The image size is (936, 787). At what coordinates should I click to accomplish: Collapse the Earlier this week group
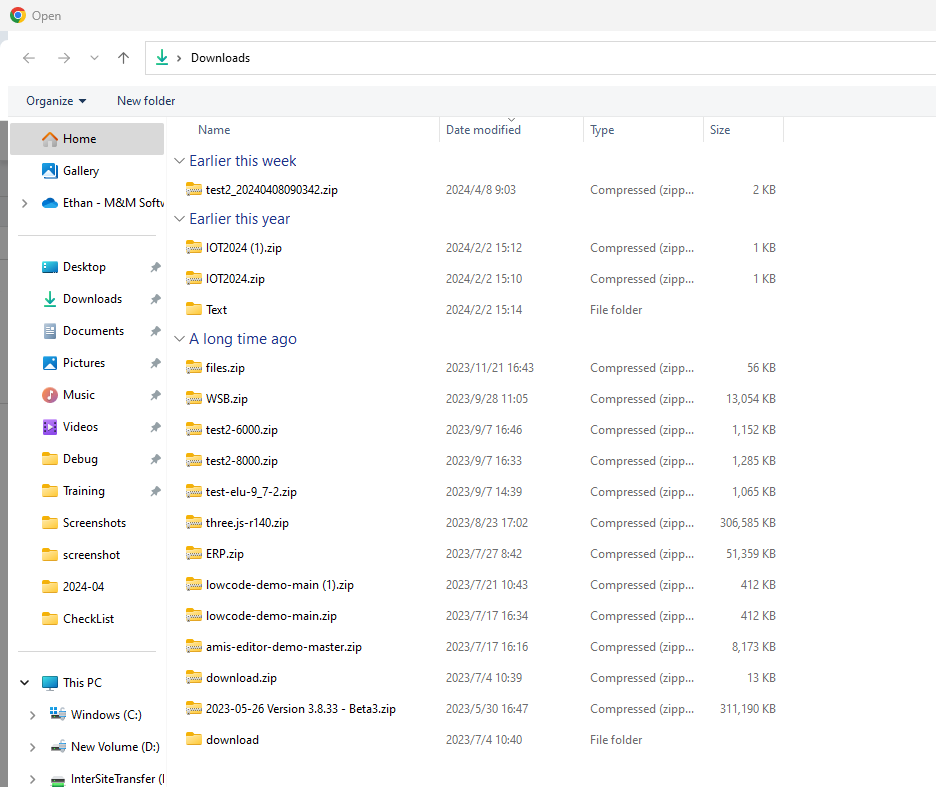tap(180, 161)
